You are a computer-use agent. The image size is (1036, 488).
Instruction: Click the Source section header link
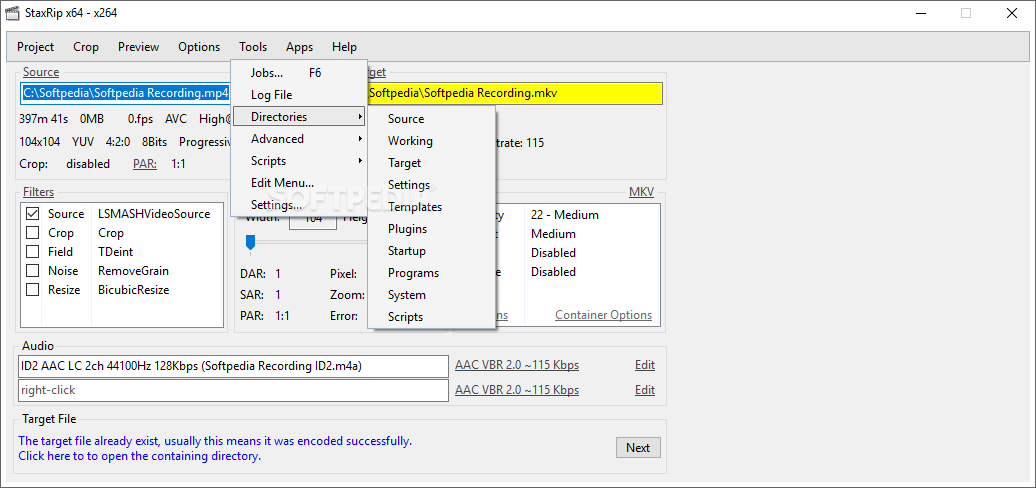41,72
